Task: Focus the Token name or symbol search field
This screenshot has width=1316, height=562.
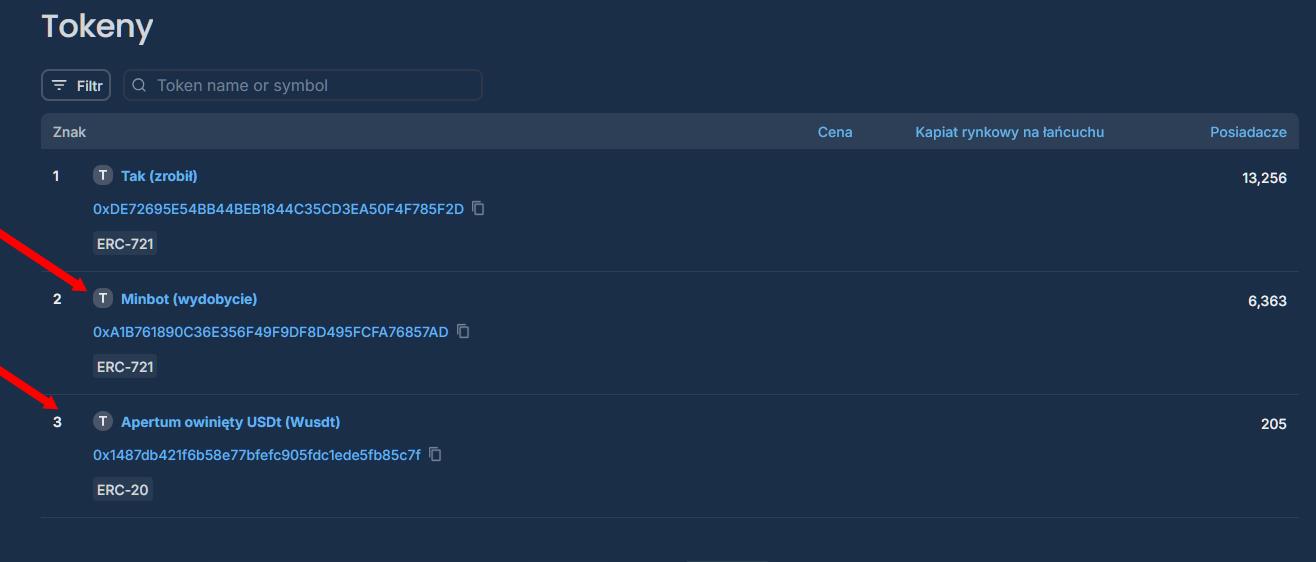Action: (x=303, y=85)
